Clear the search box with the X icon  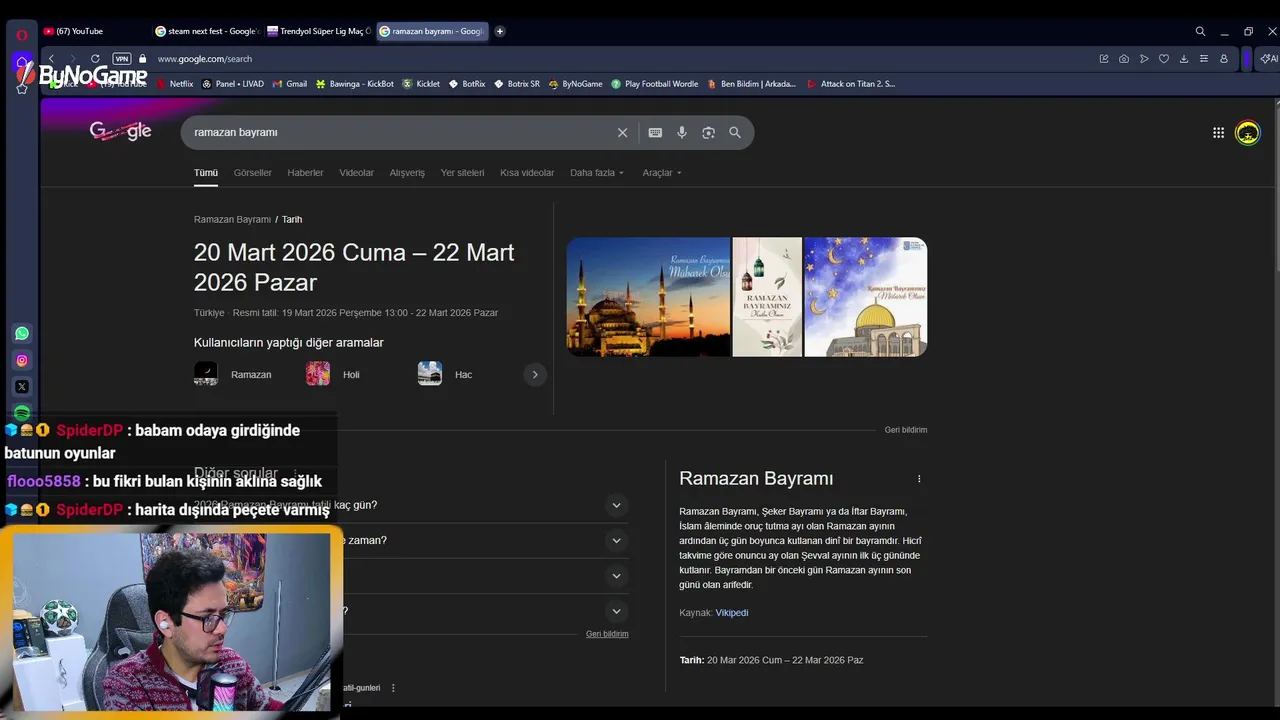click(622, 132)
